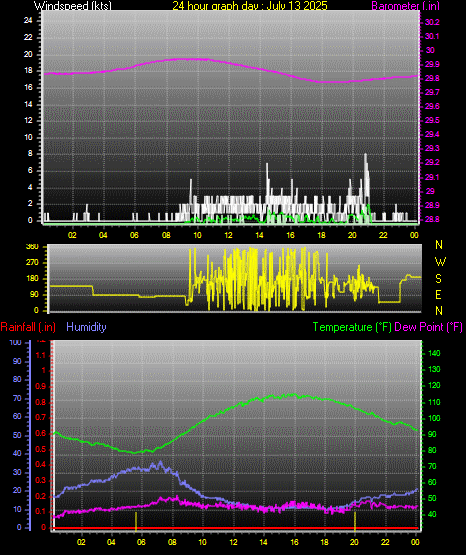Viewport: 466px width, 555px height.
Task: Click the 24 tick on the windspeed axis
Action: tap(28, 21)
